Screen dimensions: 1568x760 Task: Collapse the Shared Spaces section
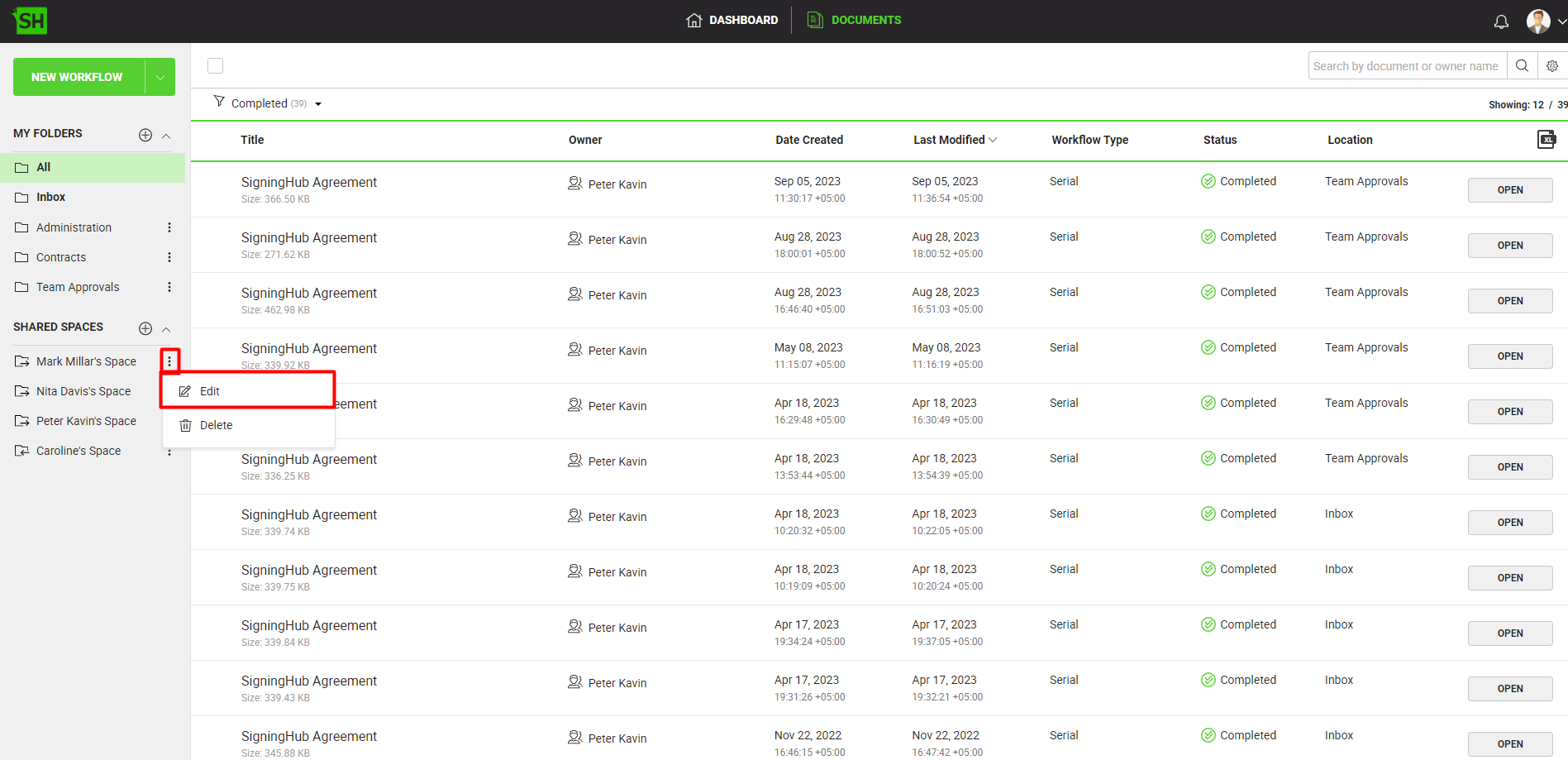tap(166, 329)
